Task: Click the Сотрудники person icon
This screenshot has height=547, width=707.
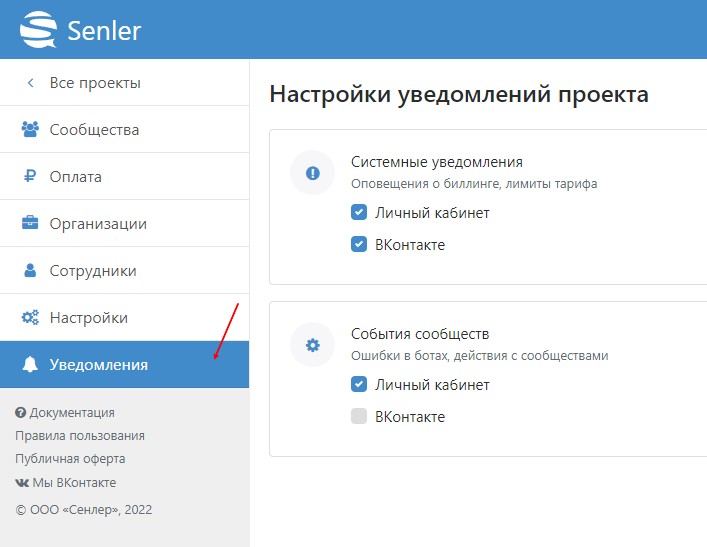Action: coord(30,271)
